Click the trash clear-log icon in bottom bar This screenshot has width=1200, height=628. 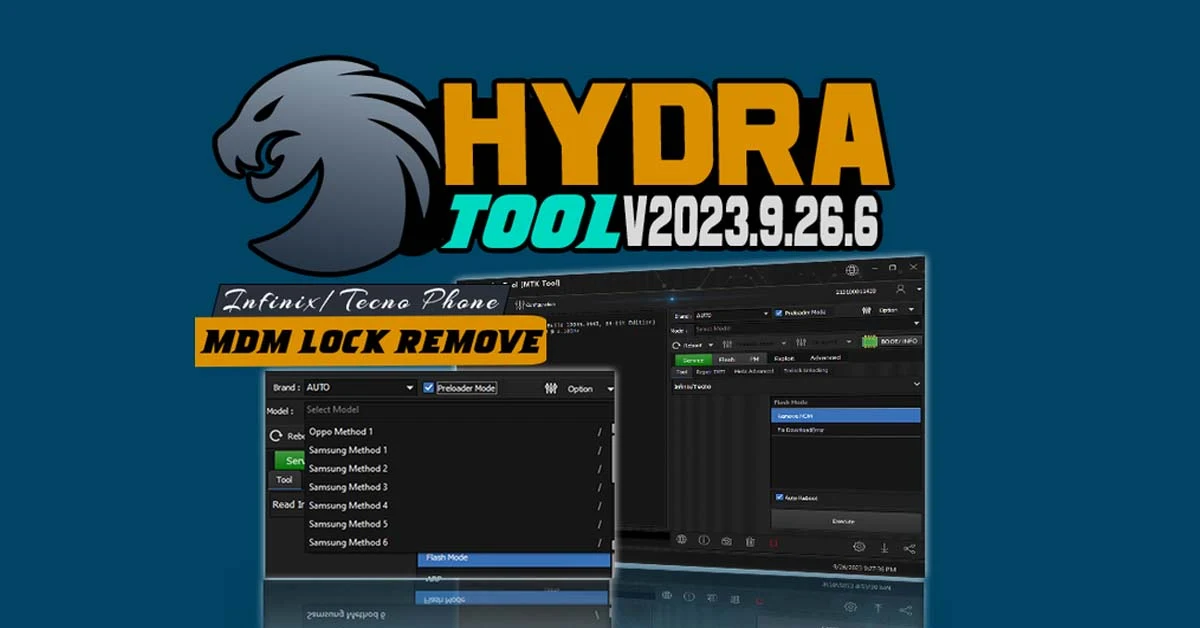[x=750, y=542]
